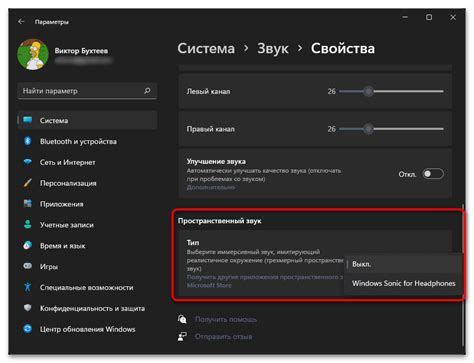Click the Правый канал label

coord(211,129)
